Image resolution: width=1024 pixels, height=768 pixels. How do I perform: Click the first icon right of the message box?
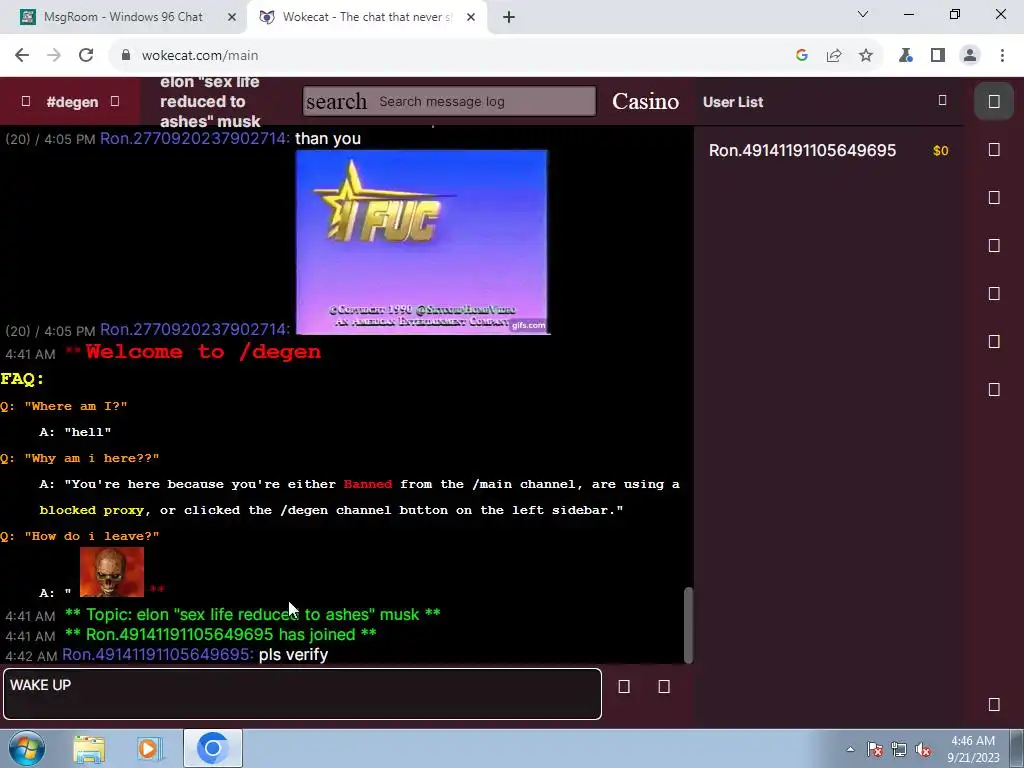[624, 686]
